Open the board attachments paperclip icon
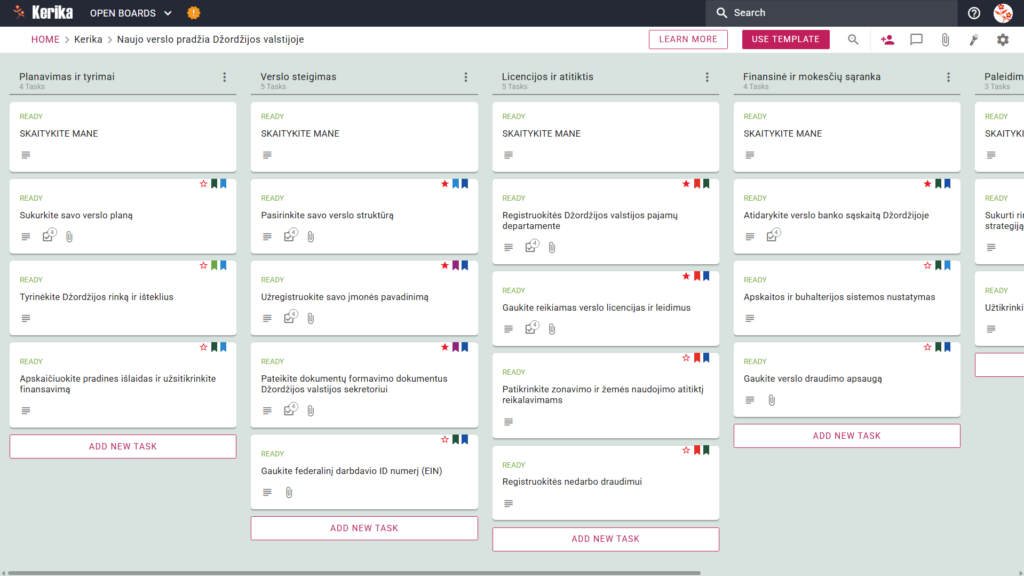1024x576 pixels. click(945, 40)
